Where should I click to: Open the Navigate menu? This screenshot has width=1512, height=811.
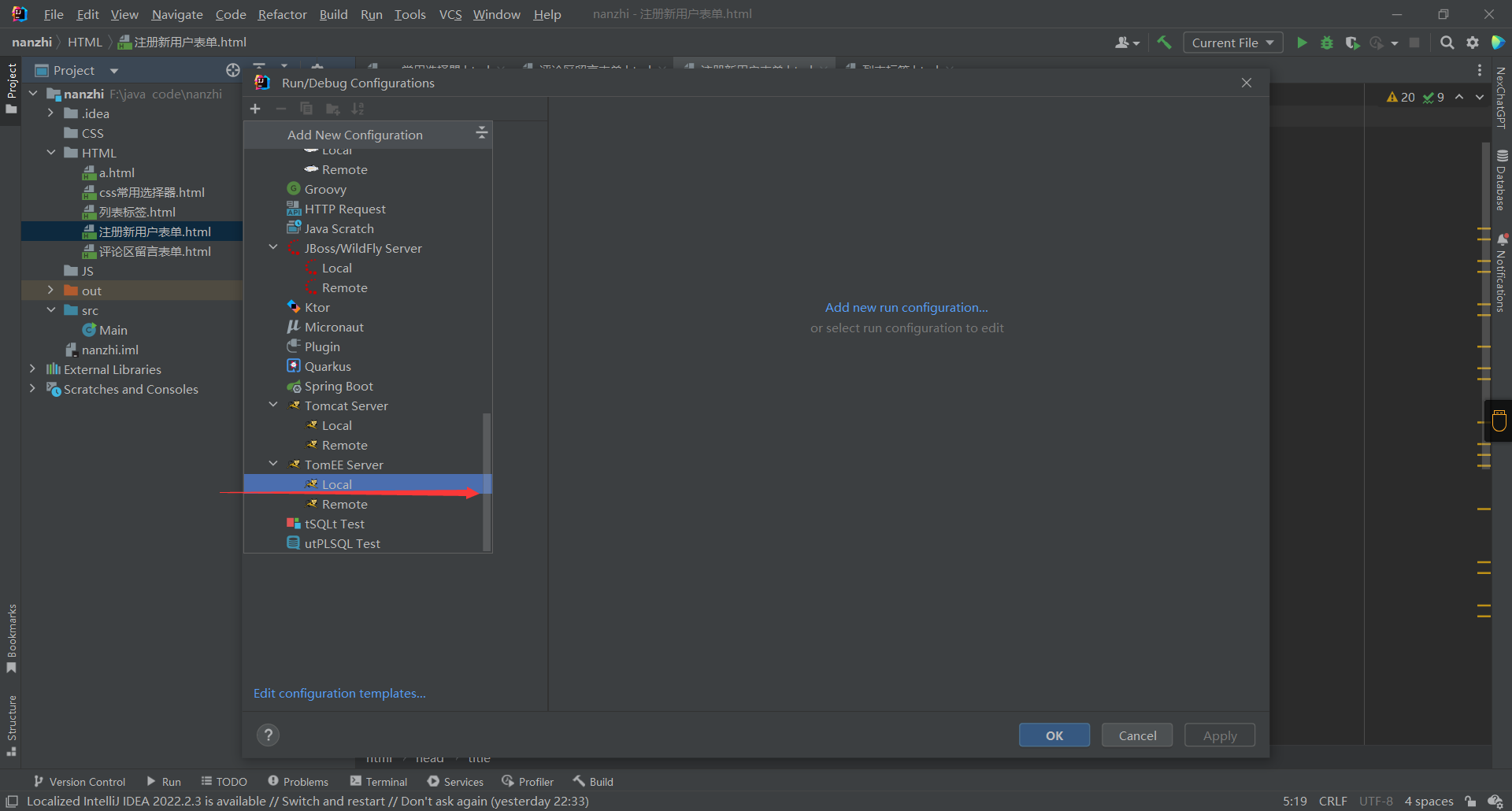177,14
